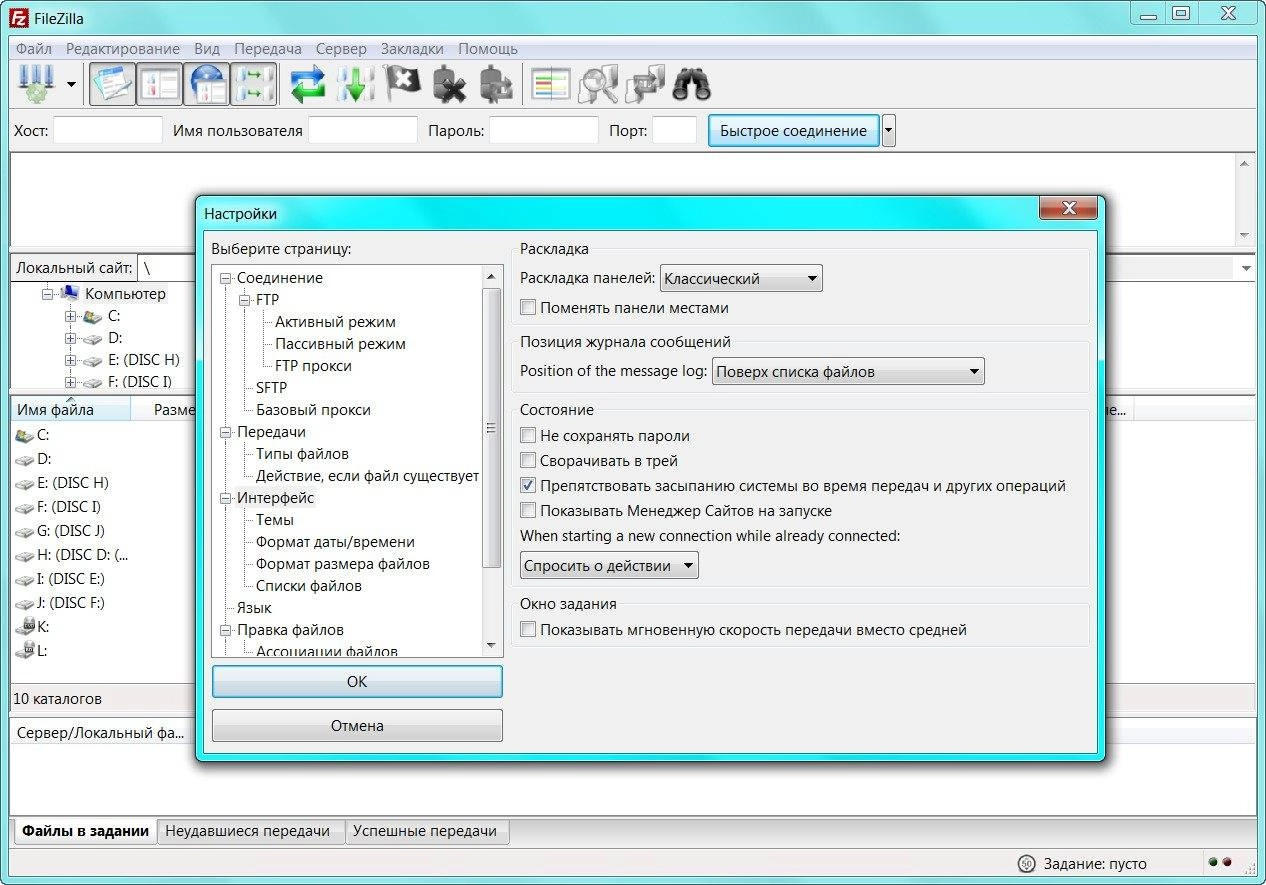Screen dimensions: 1266x885
Task: Enable 'Сворачивать в трей' checkbox
Action: pyautogui.click(x=528, y=461)
